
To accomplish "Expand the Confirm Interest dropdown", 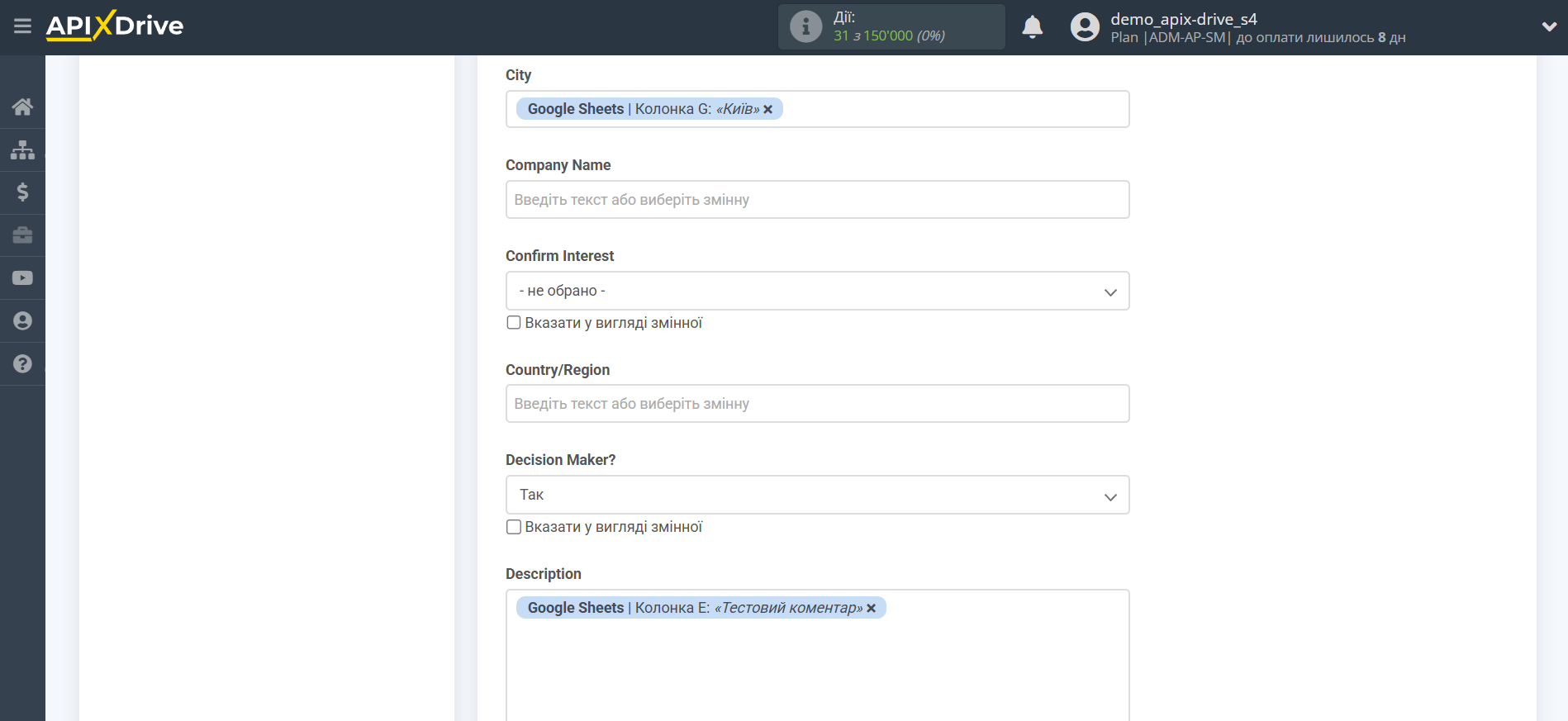I will pos(817,291).
